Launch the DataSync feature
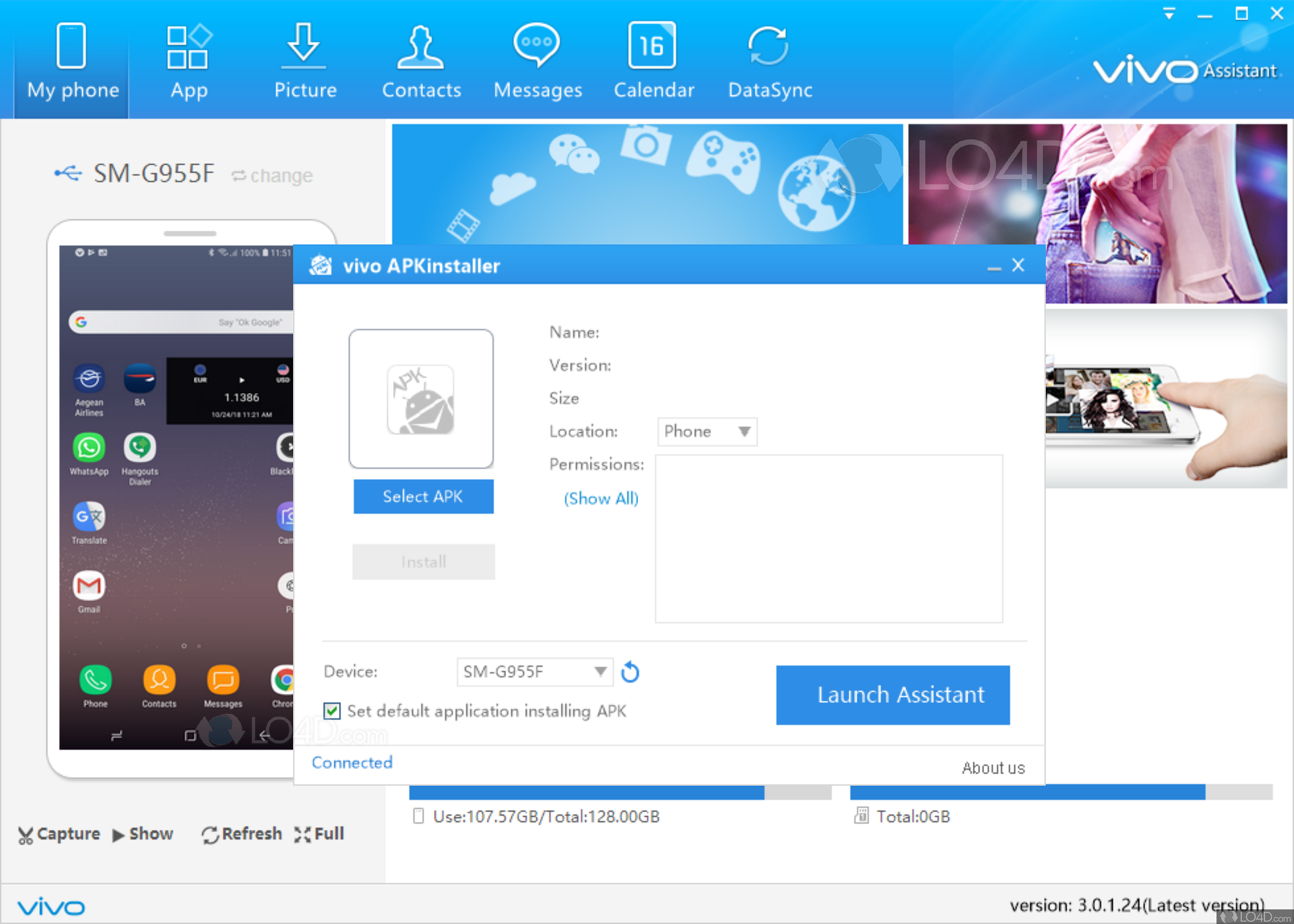 [x=770, y=60]
